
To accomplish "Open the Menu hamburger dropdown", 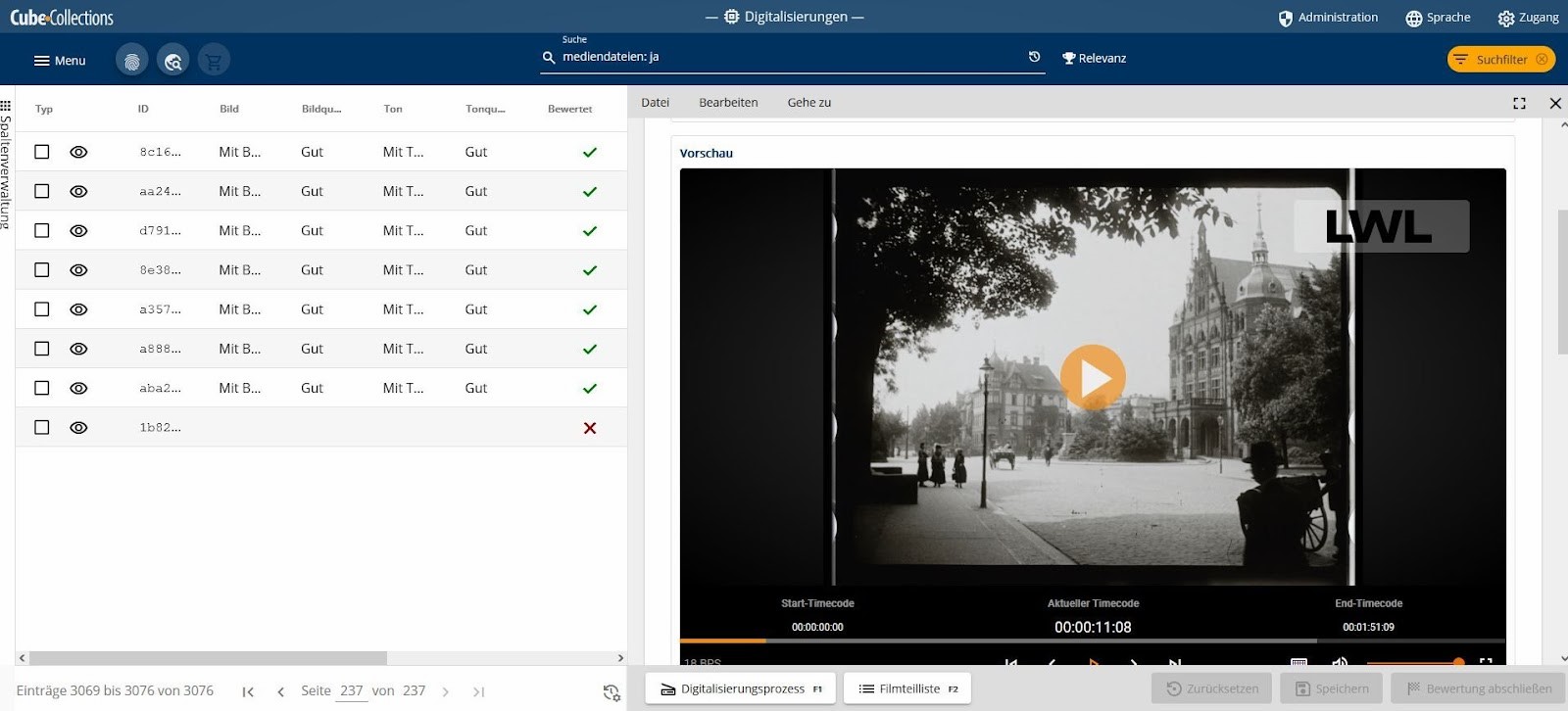I will pos(60,61).
